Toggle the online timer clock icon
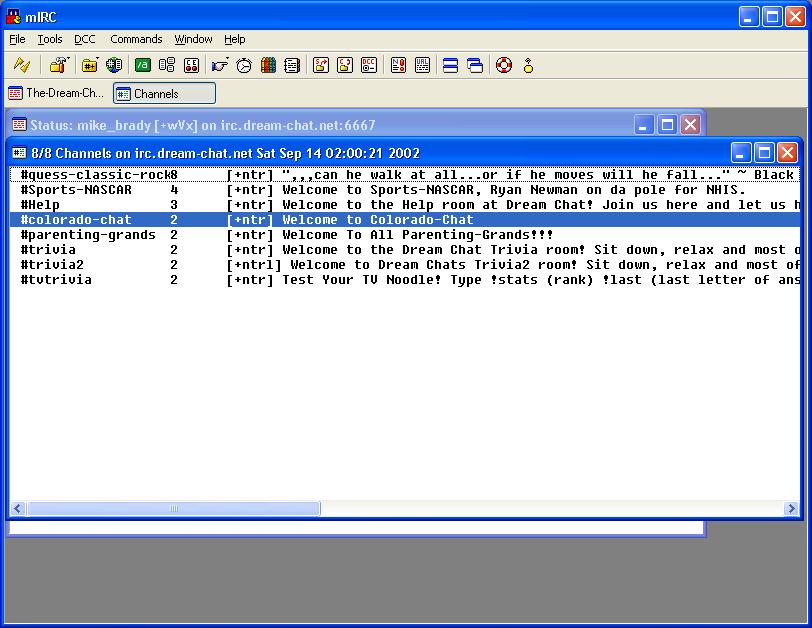Viewport: 812px width, 628px height. [x=244, y=65]
